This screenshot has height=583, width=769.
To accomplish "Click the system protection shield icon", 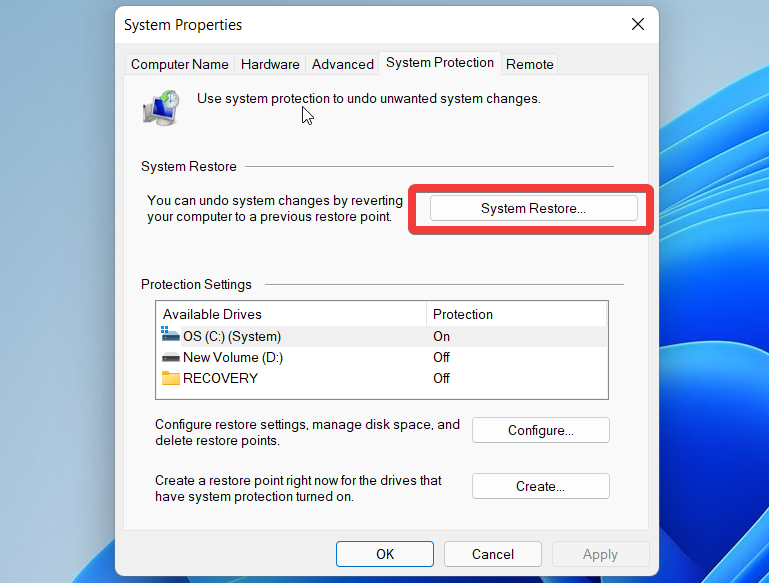I will click(161, 106).
